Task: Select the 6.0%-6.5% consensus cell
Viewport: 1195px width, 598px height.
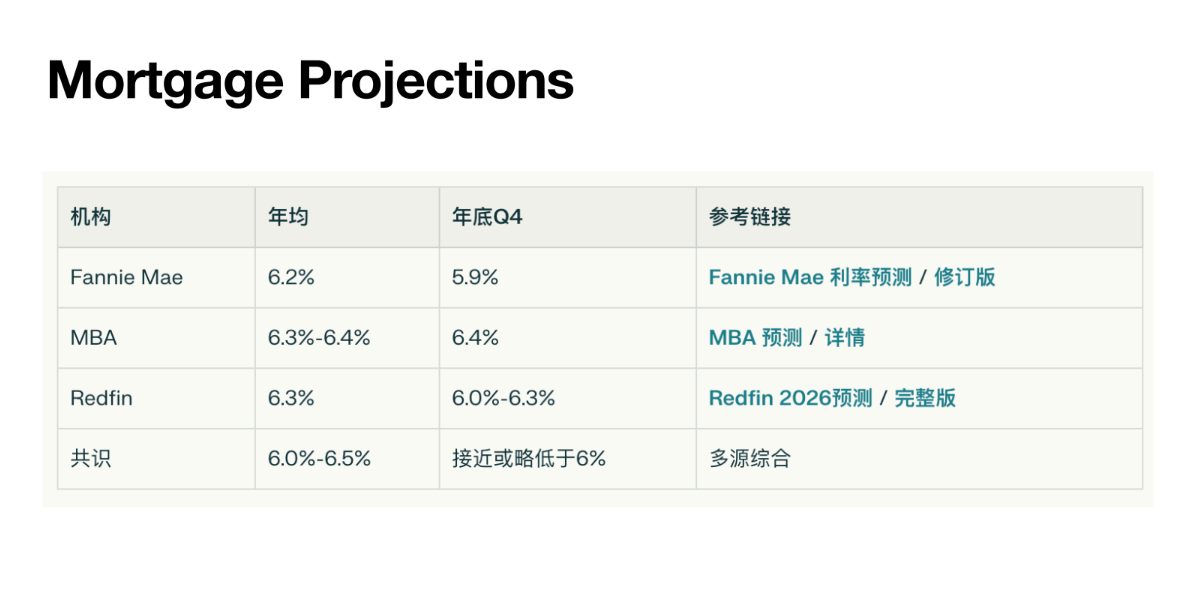Action: coord(348,459)
